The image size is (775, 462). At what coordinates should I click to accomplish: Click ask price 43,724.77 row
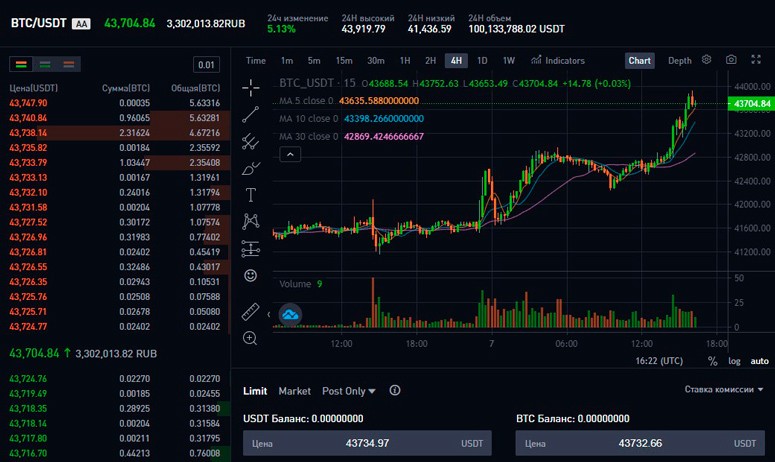(115, 326)
